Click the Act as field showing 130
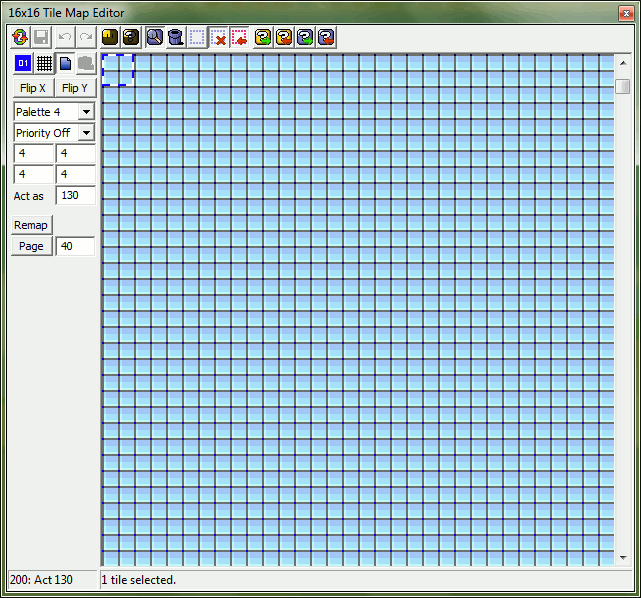 pyautogui.click(x=76, y=195)
